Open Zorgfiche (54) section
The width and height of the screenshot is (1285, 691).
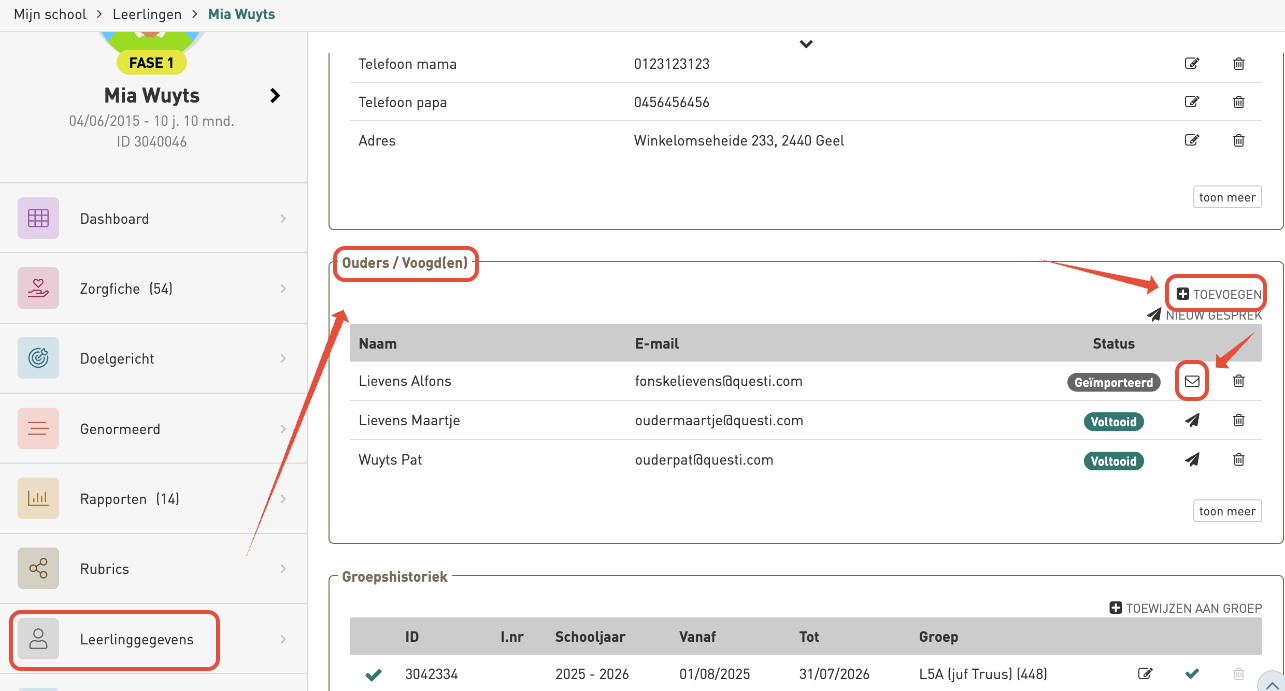point(154,288)
